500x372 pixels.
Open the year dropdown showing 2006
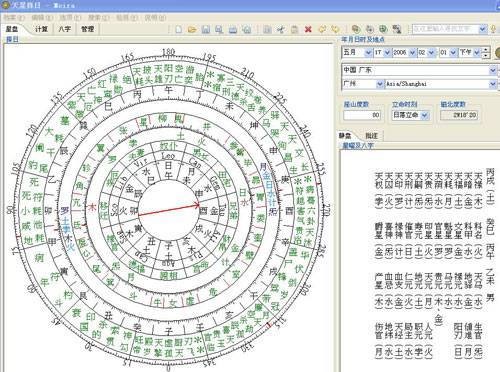click(x=412, y=53)
